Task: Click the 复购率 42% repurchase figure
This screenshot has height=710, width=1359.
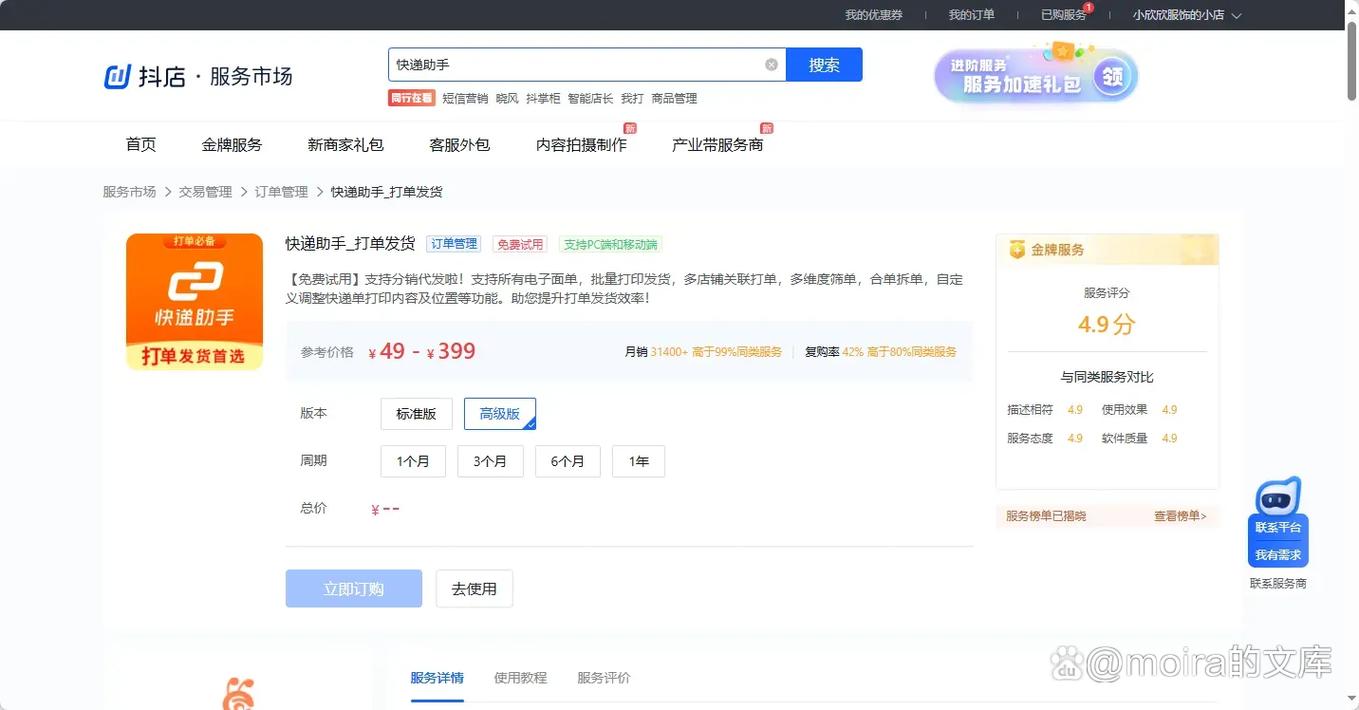Action: (881, 352)
